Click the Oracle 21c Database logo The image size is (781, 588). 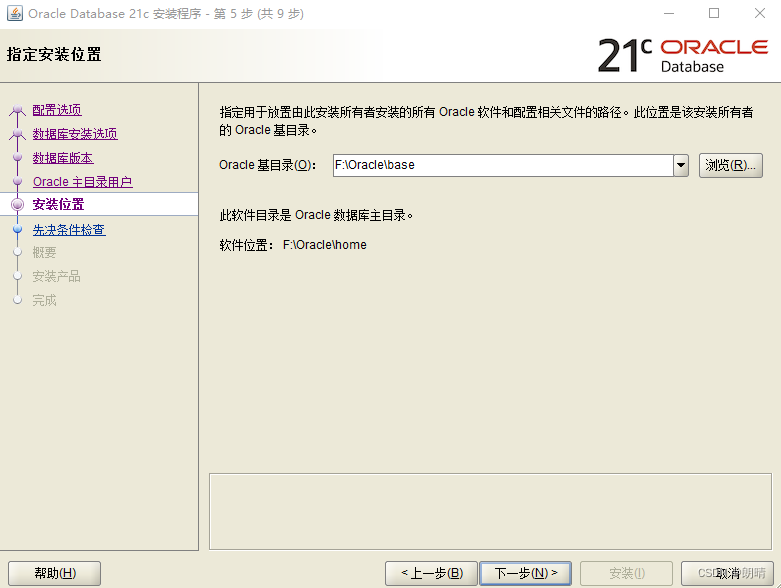pos(683,55)
